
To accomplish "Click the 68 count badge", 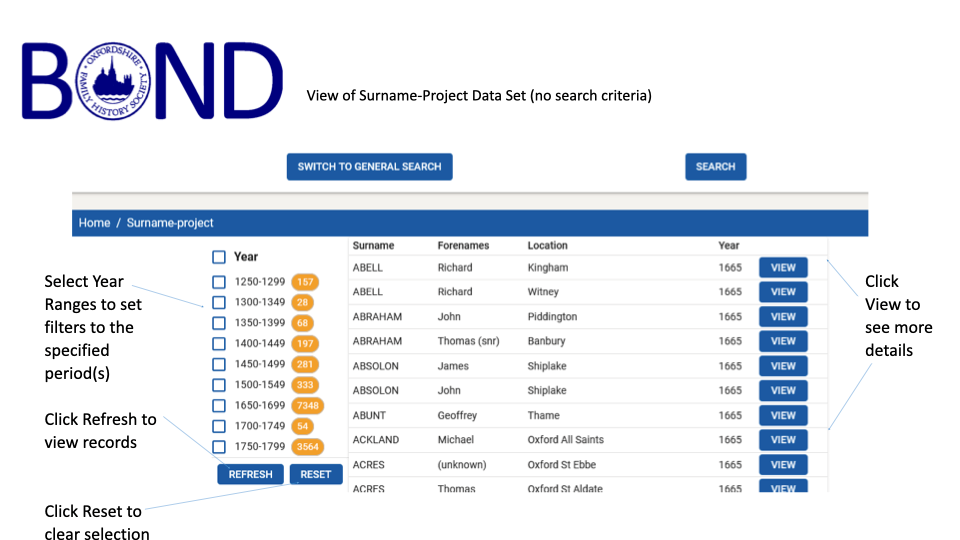I will (x=302, y=323).
